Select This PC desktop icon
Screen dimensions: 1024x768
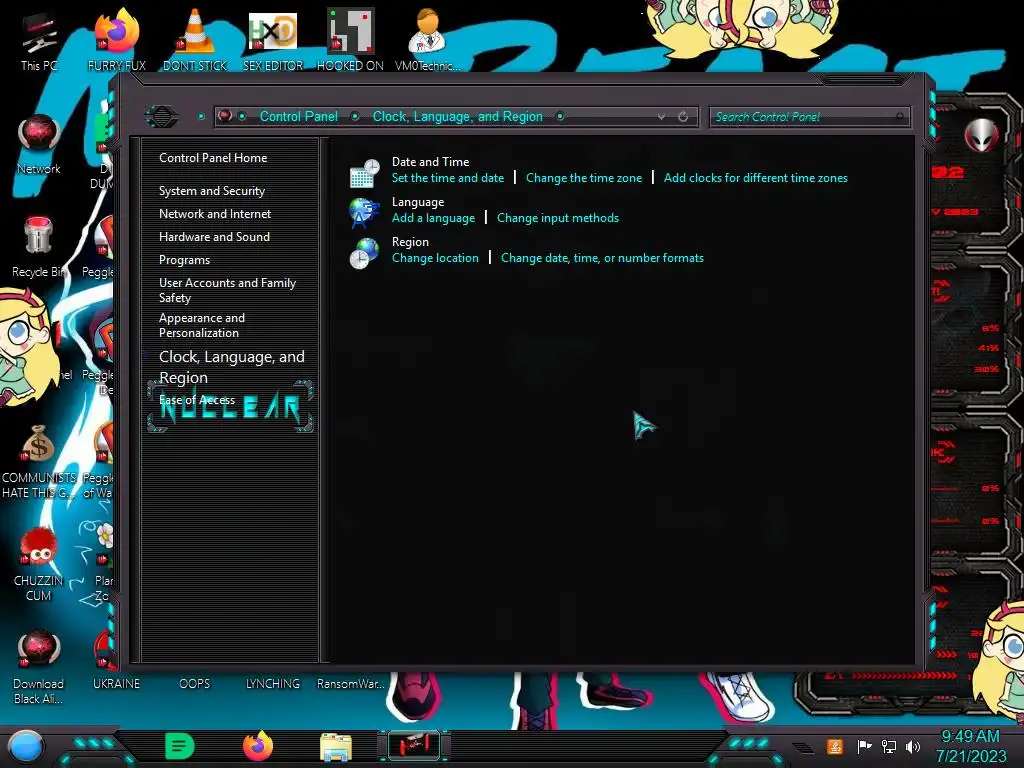tap(39, 41)
